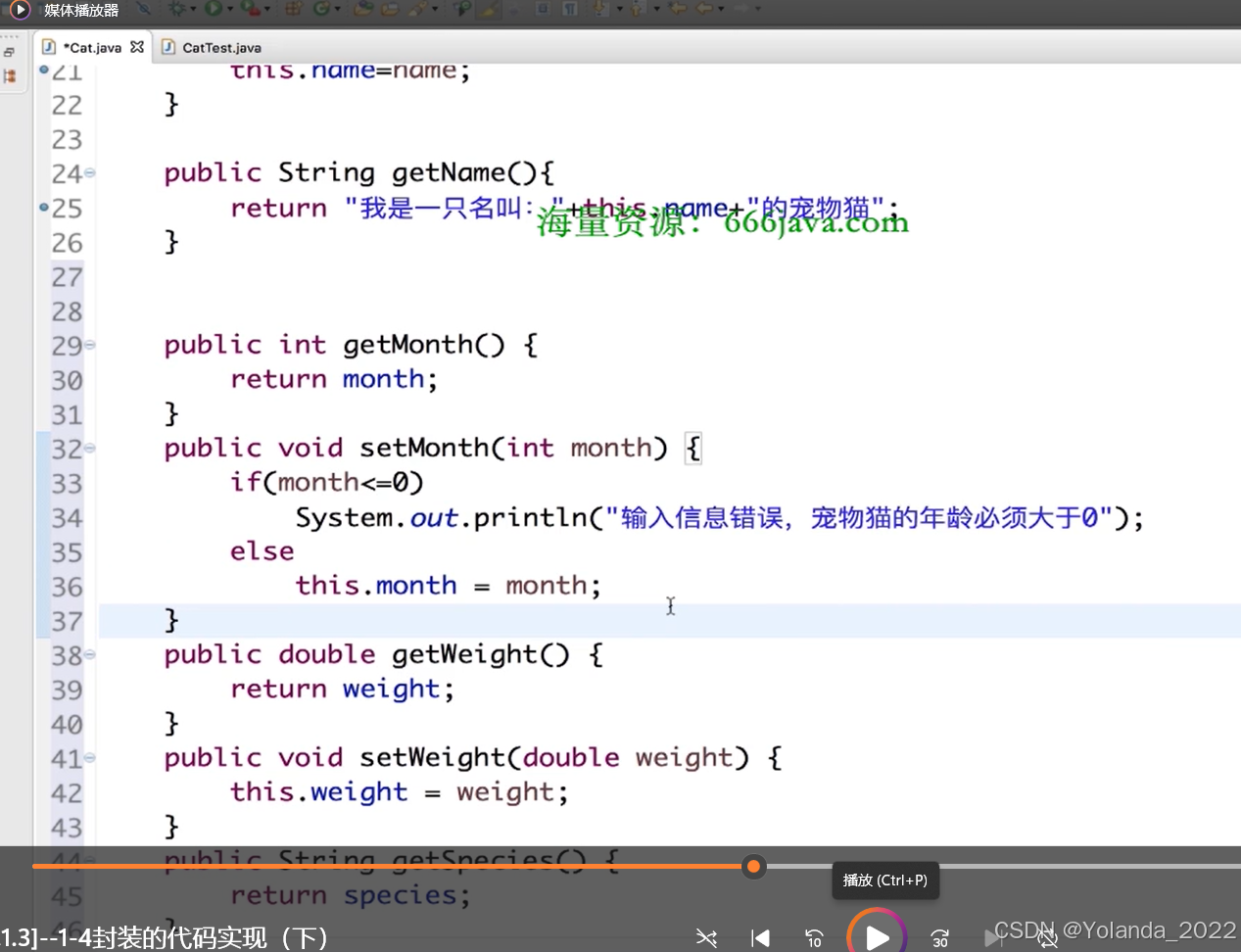Image resolution: width=1241 pixels, height=952 pixels.
Task: Close the Cat.java tab
Action: pos(137,46)
